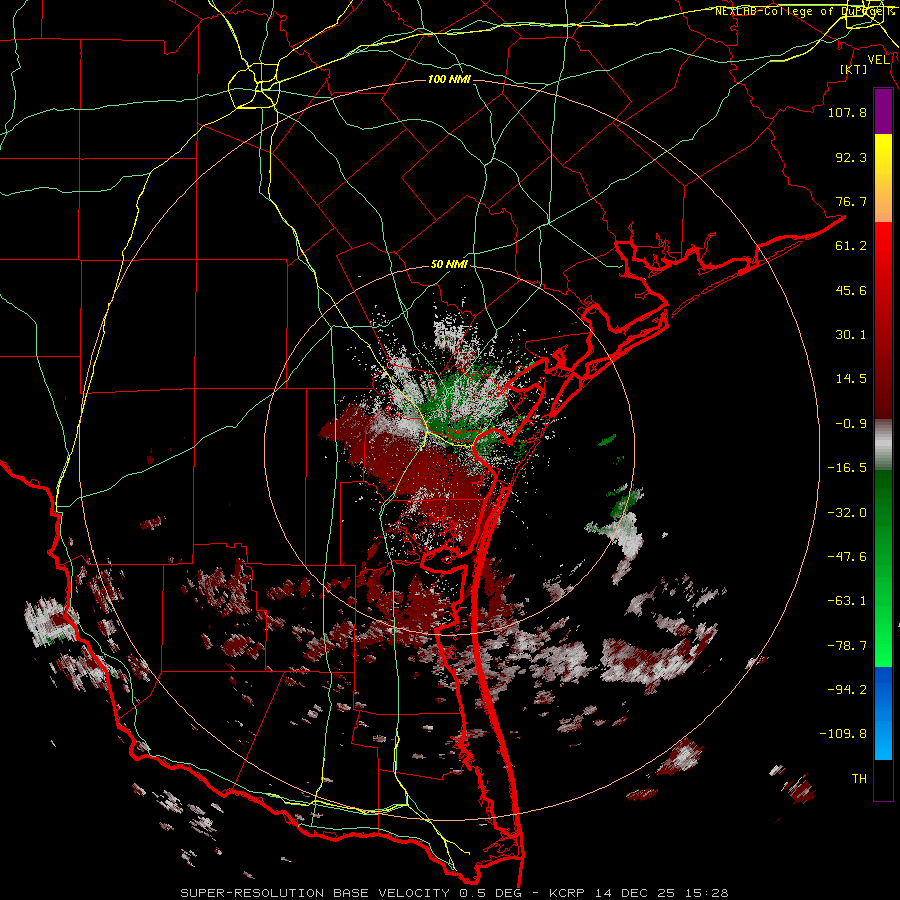Click the -32.0 velocity scale value
This screenshot has width=900, height=900.
pos(847,513)
